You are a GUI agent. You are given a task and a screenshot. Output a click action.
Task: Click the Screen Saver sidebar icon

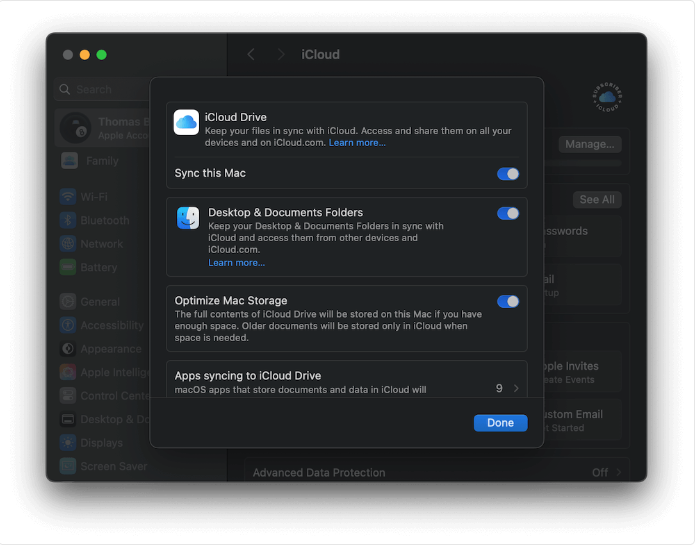[68, 466]
